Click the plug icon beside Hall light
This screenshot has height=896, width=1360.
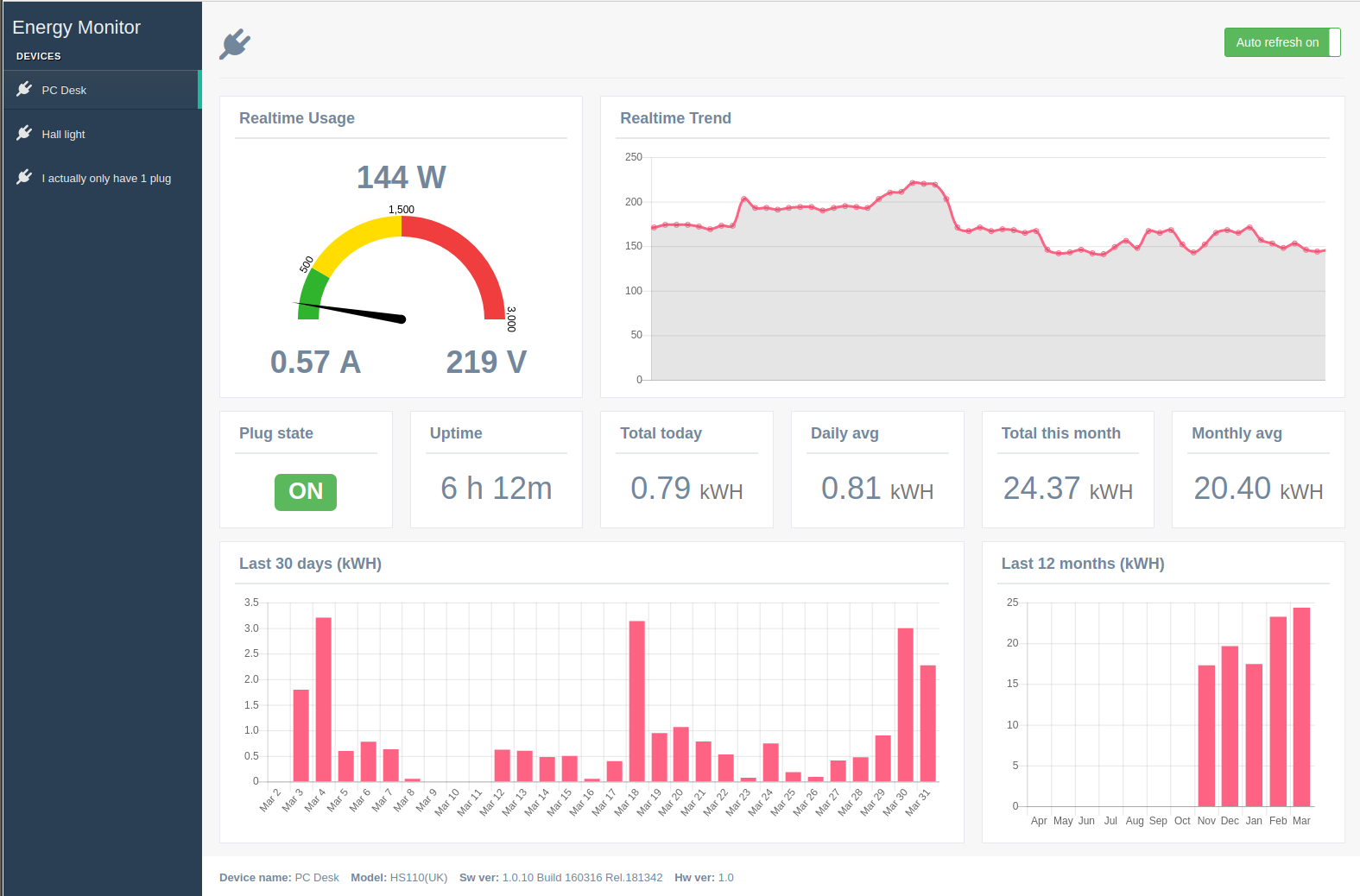point(24,133)
